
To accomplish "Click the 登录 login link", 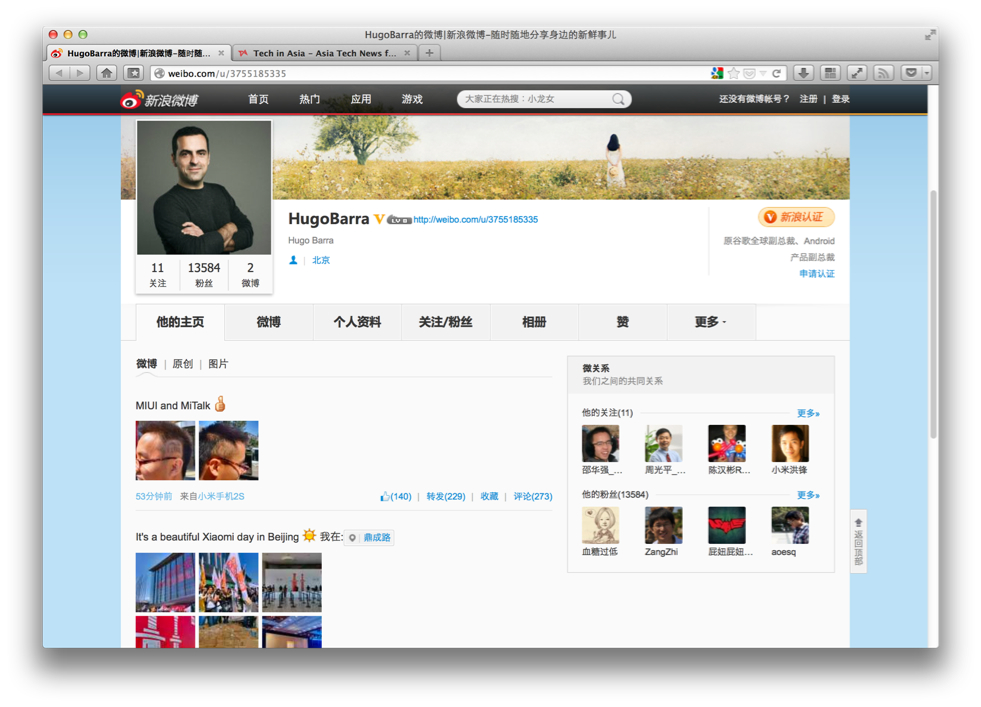I will (x=840, y=99).
